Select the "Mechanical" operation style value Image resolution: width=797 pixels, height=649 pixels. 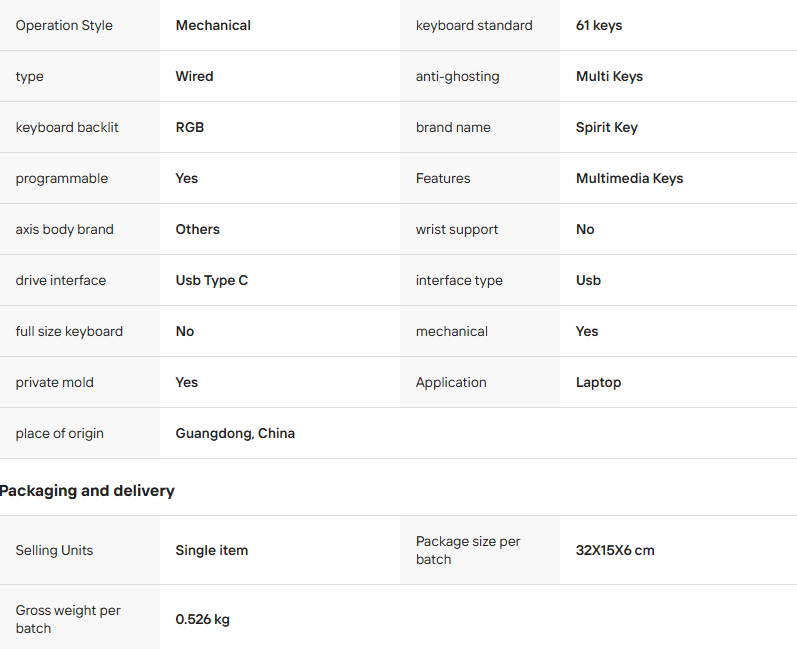pyautogui.click(x=213, y=25)
